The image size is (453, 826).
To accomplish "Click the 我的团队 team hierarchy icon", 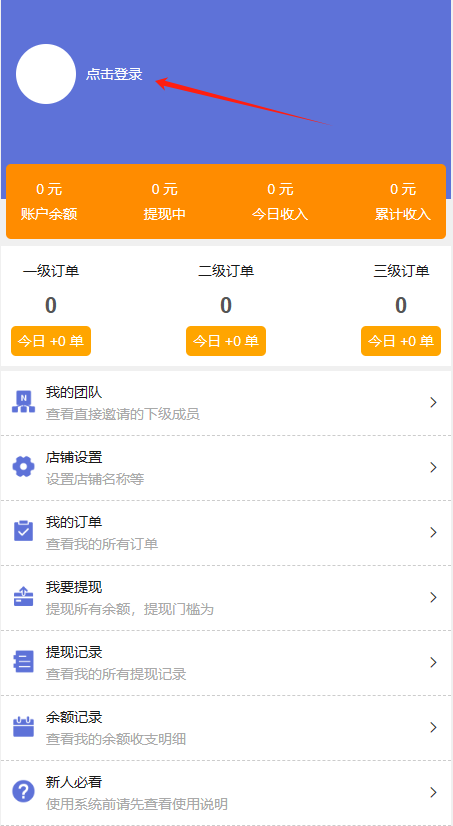I will [x=23, y=402].
